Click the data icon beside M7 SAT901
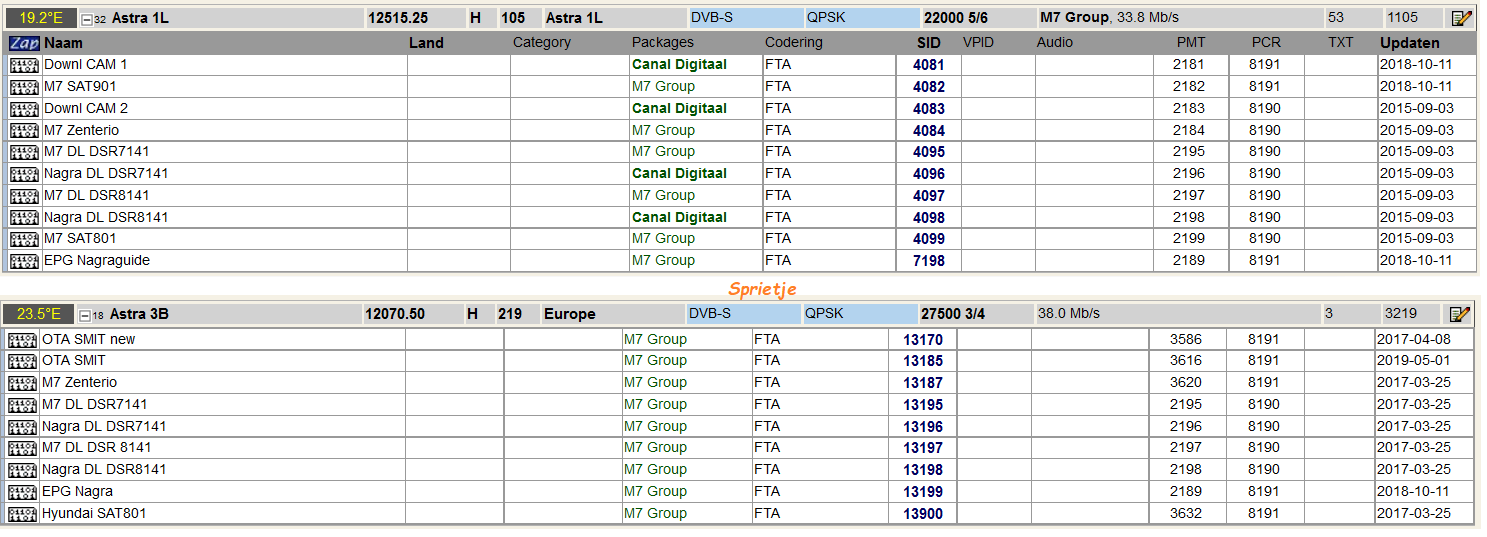 pos(24,87)
